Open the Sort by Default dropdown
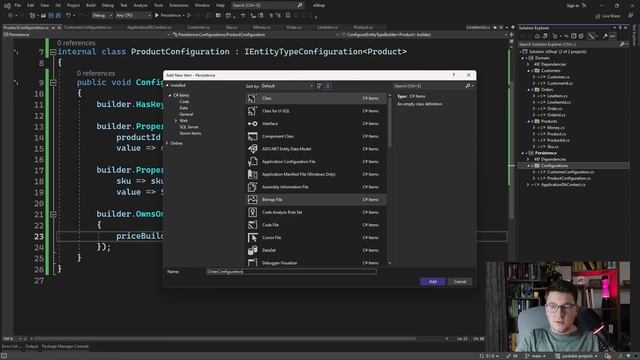640x360 pixels. click(x=287, y=86)
